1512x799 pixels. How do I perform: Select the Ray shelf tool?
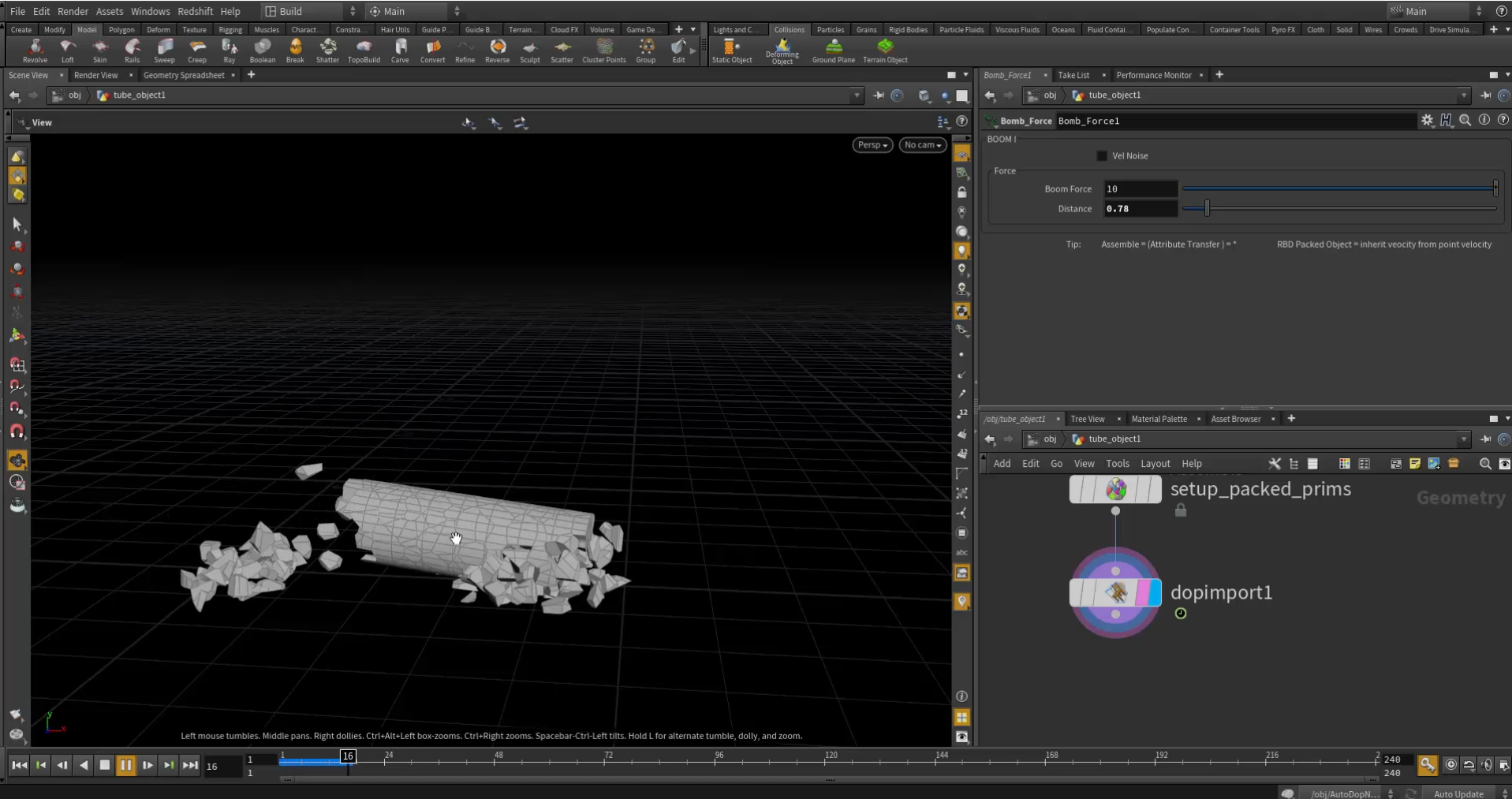tap(230, 51)
